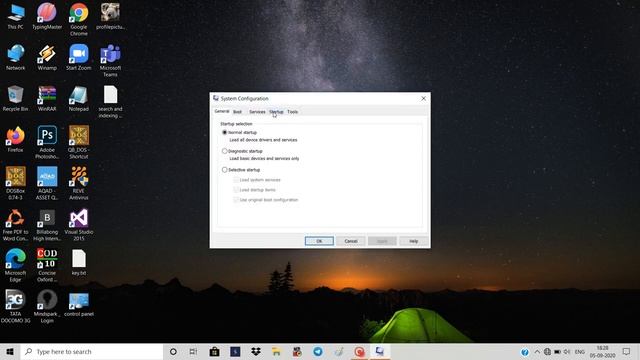
Task: Click Cancel in System Configuration
Action: [351, 241]
